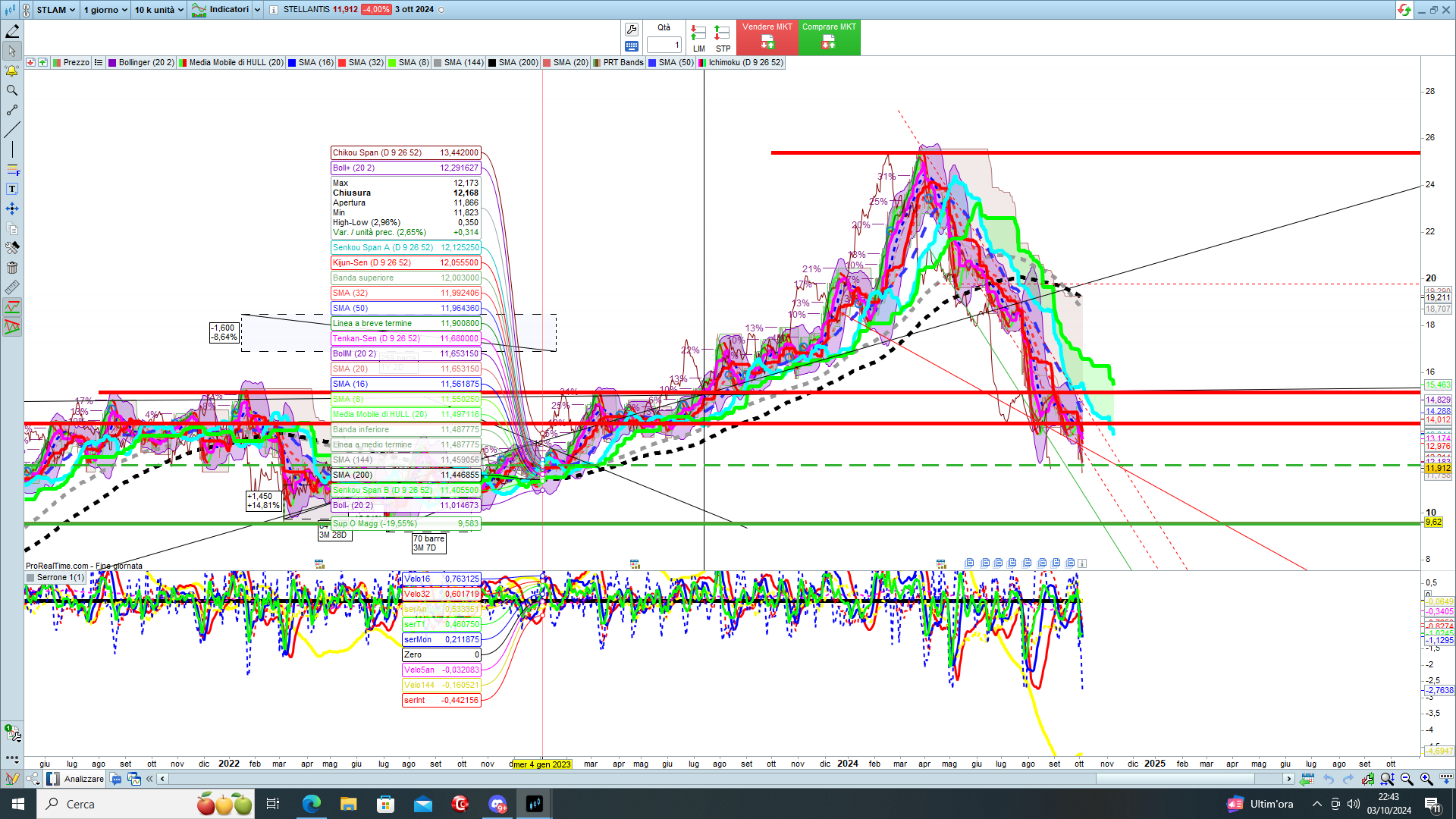
Task: Select the pencil drawing tool
Action: [x=12, y=31]
